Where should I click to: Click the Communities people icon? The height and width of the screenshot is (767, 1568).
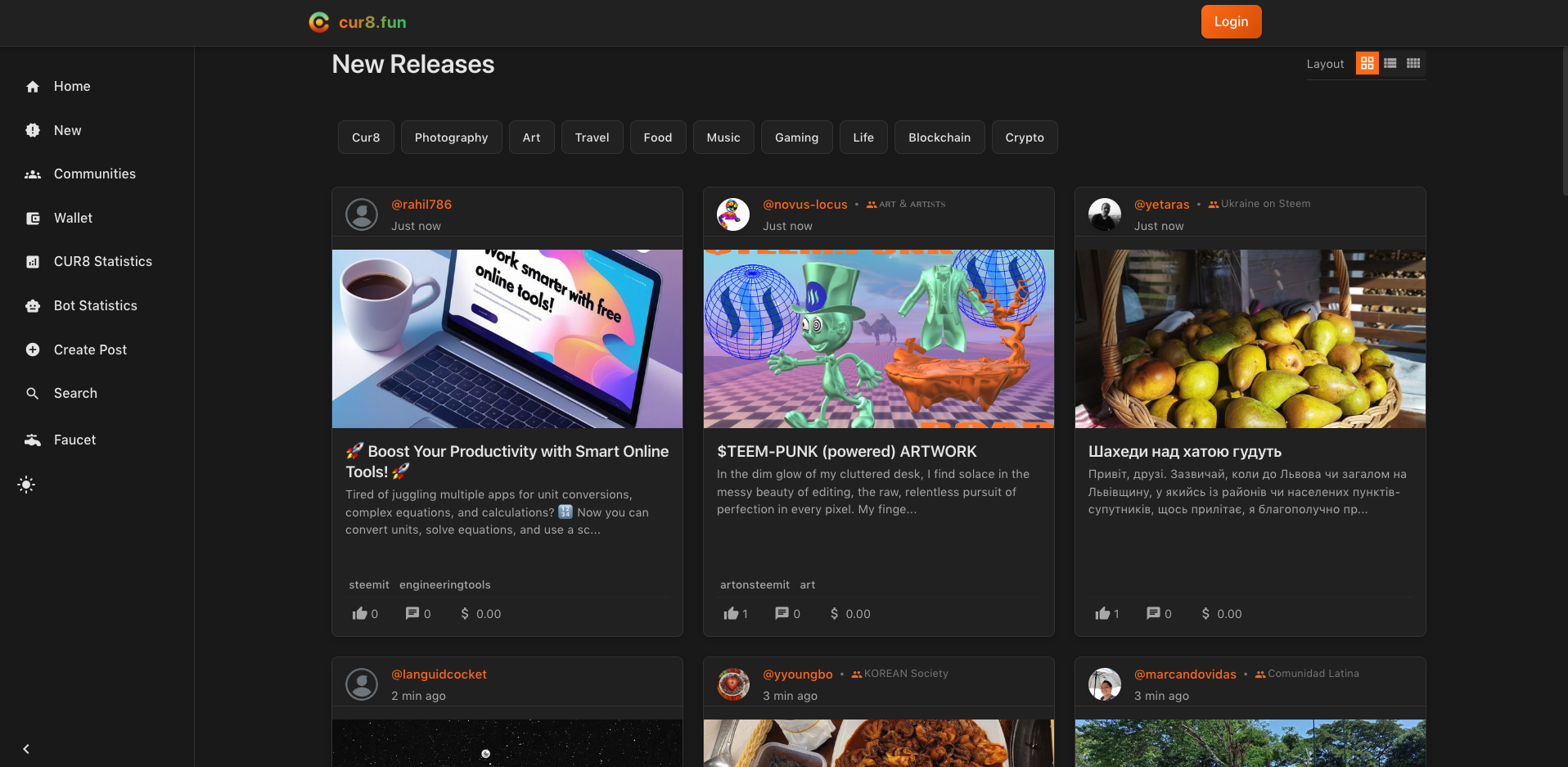(x=33, y=174)
